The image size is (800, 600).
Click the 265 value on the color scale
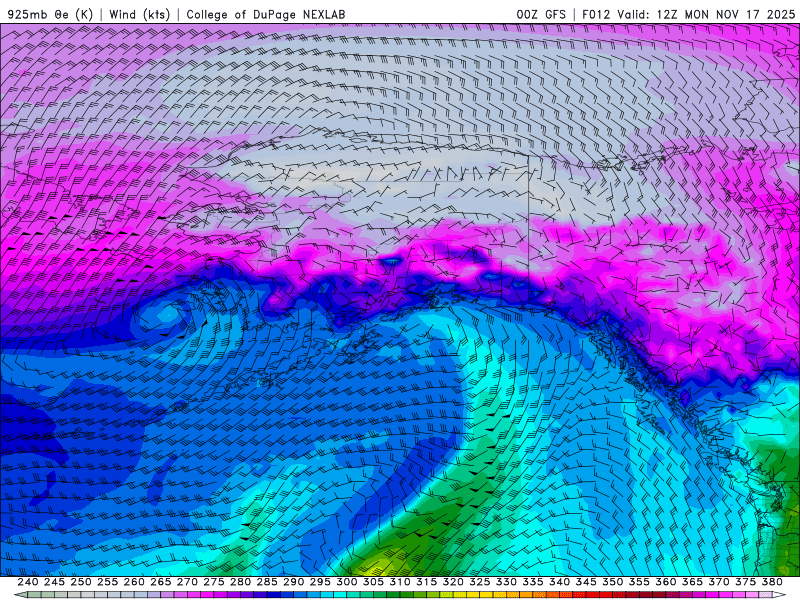pos(160,582)
